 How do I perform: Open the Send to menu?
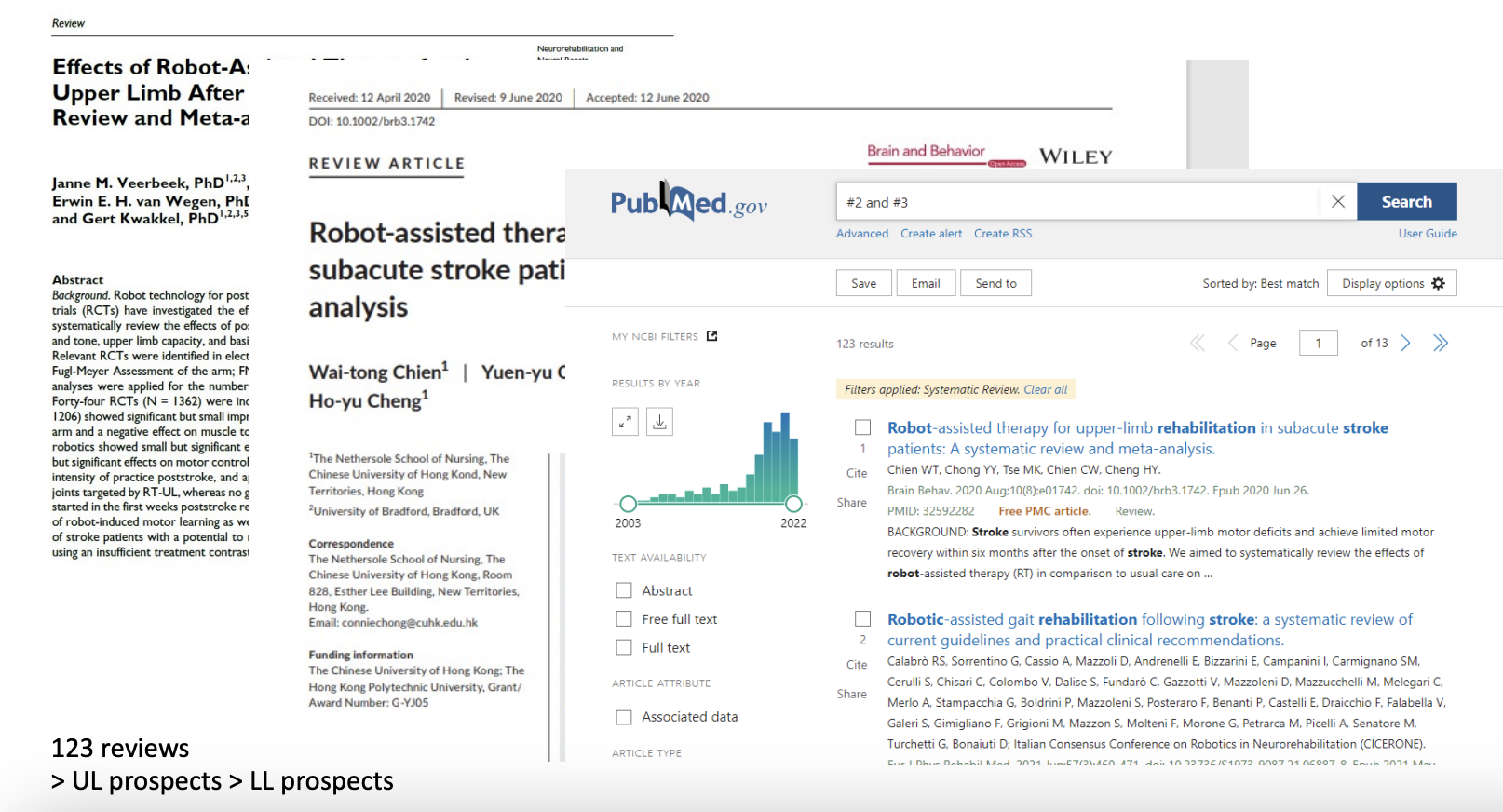995,283
